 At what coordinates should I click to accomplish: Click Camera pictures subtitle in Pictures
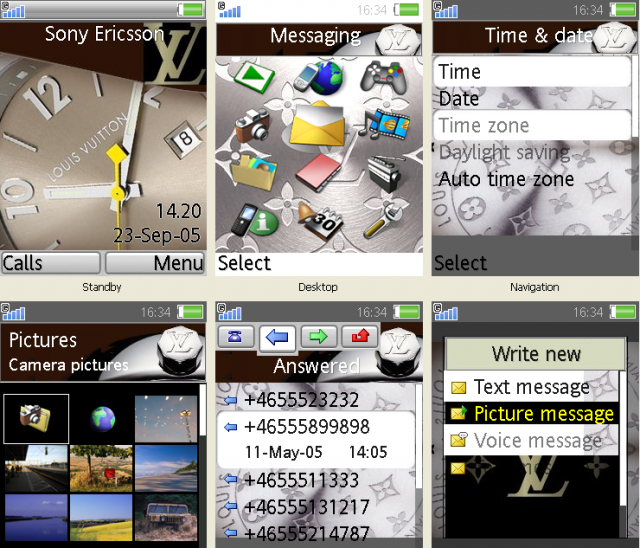pyautogui.click(x=69, y=365)
